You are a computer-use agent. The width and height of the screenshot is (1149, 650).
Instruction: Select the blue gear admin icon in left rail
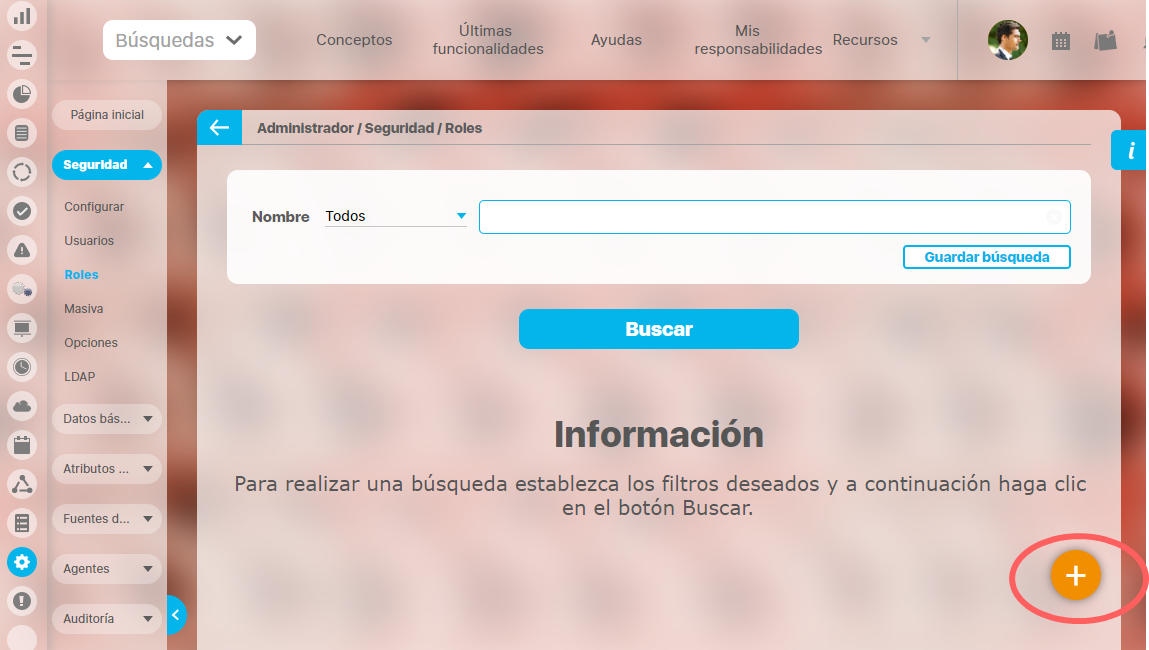(x=22, y=562)
